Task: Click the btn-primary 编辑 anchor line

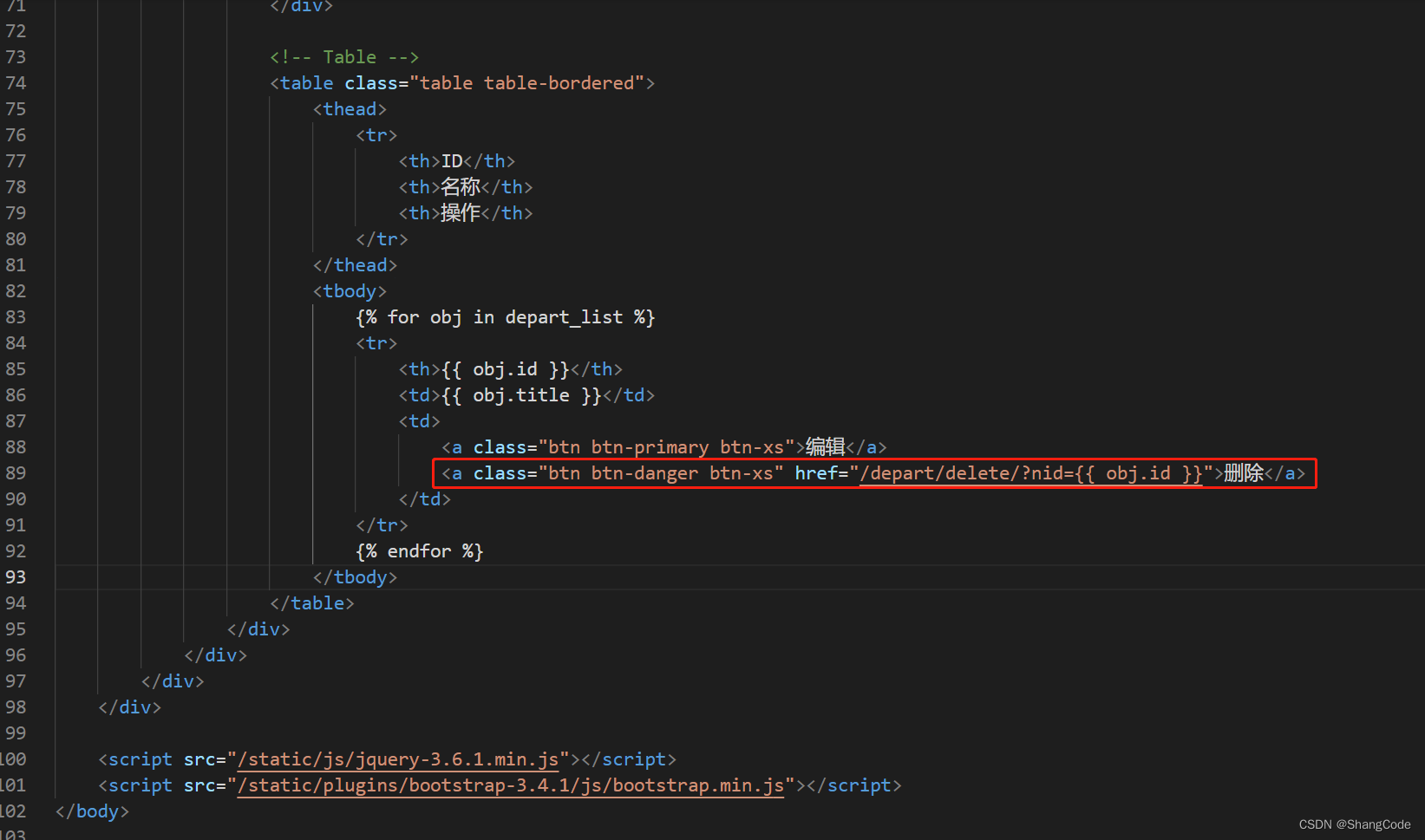Action: (x=664, y=447)
